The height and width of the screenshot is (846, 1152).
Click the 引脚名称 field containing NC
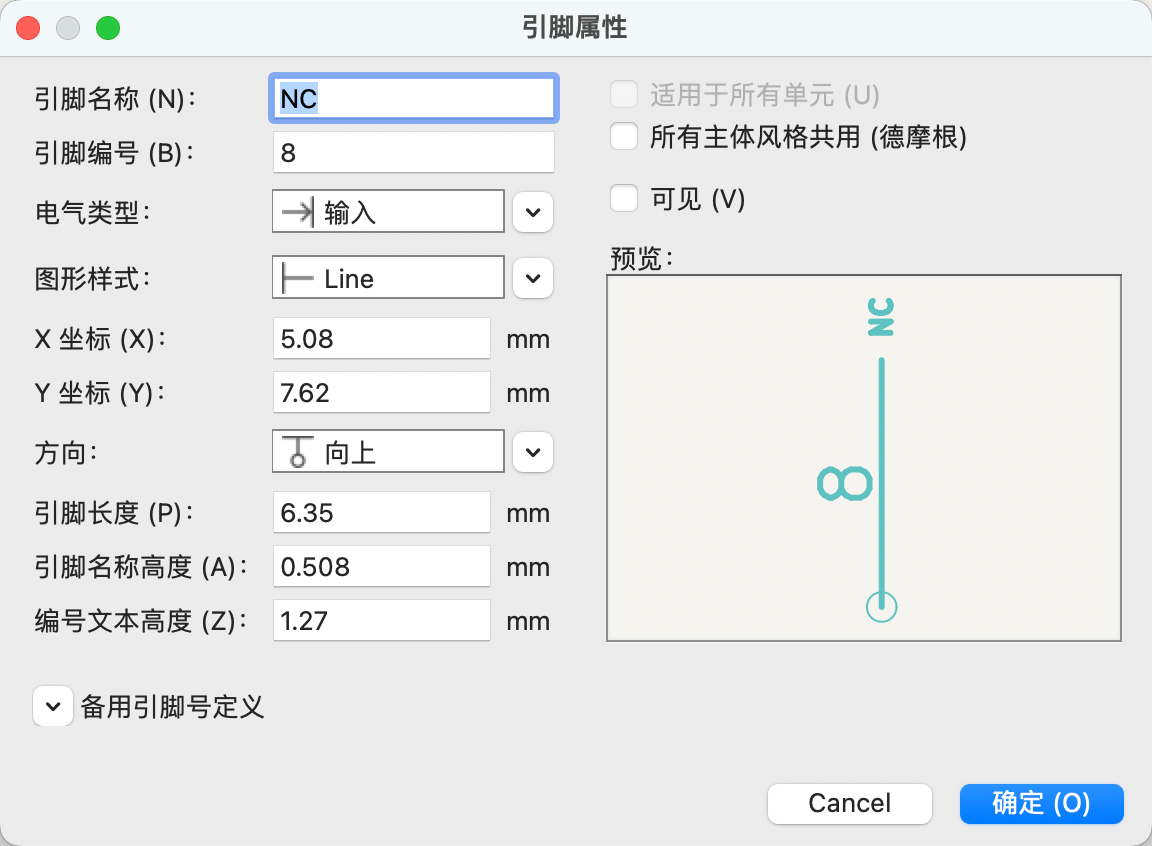pyautogui.click(x=412, y=99)
